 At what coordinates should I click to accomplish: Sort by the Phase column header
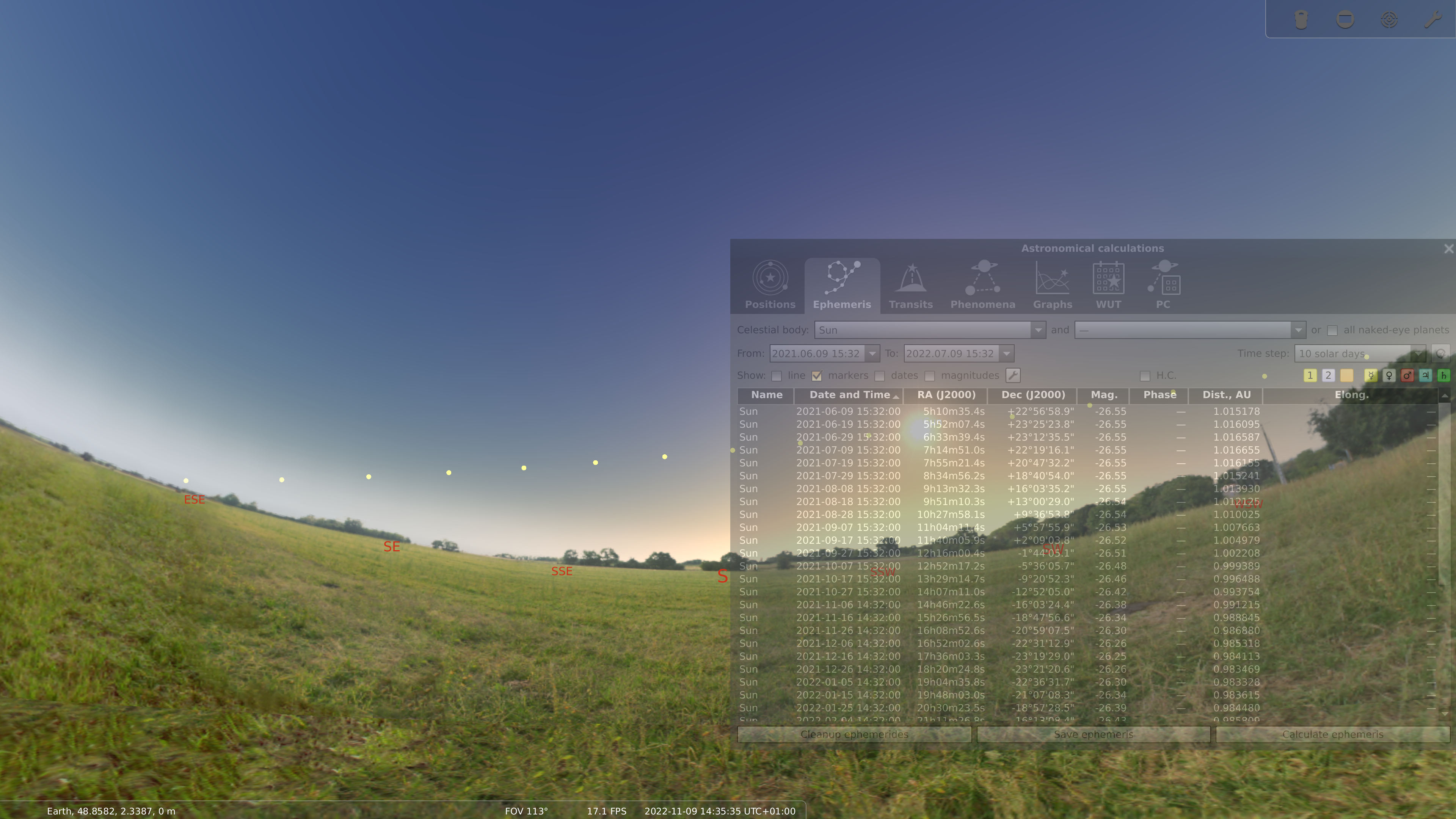1159,395
